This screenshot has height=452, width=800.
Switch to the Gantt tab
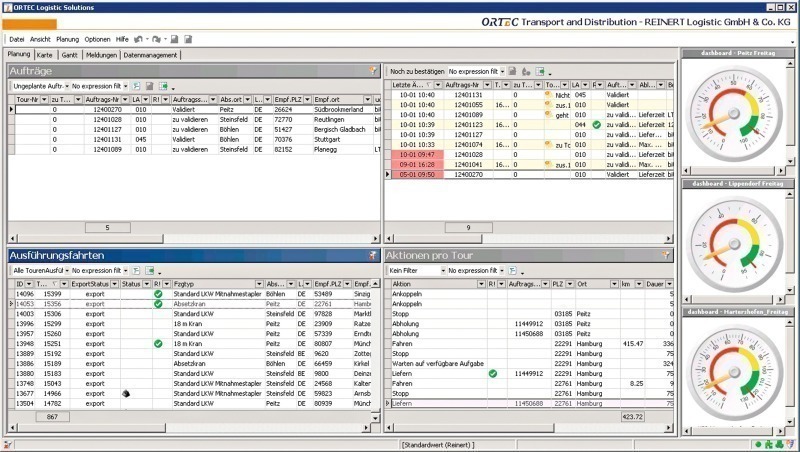coord(69,55)
